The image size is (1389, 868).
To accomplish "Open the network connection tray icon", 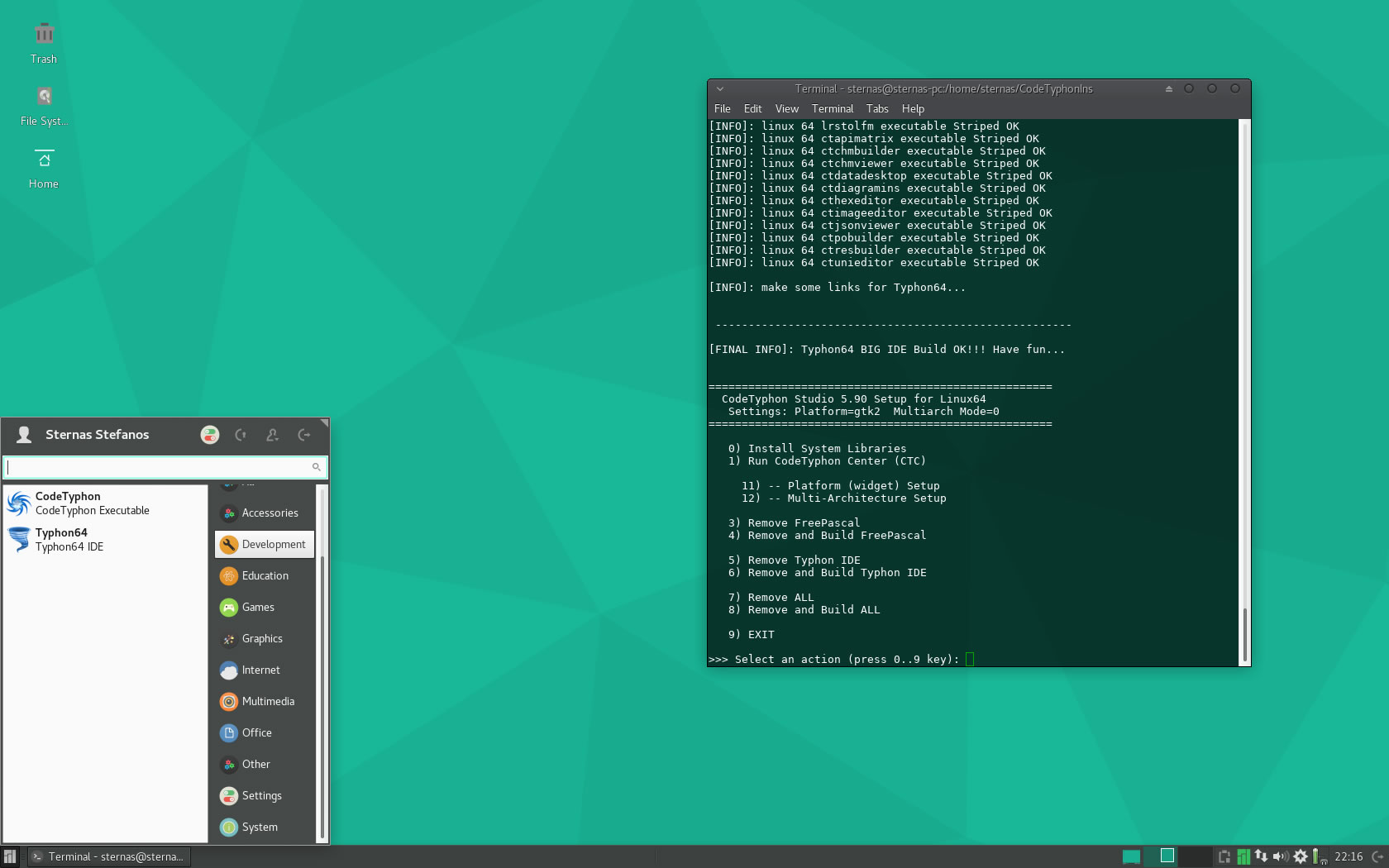I will click(x=1261, y=857).
